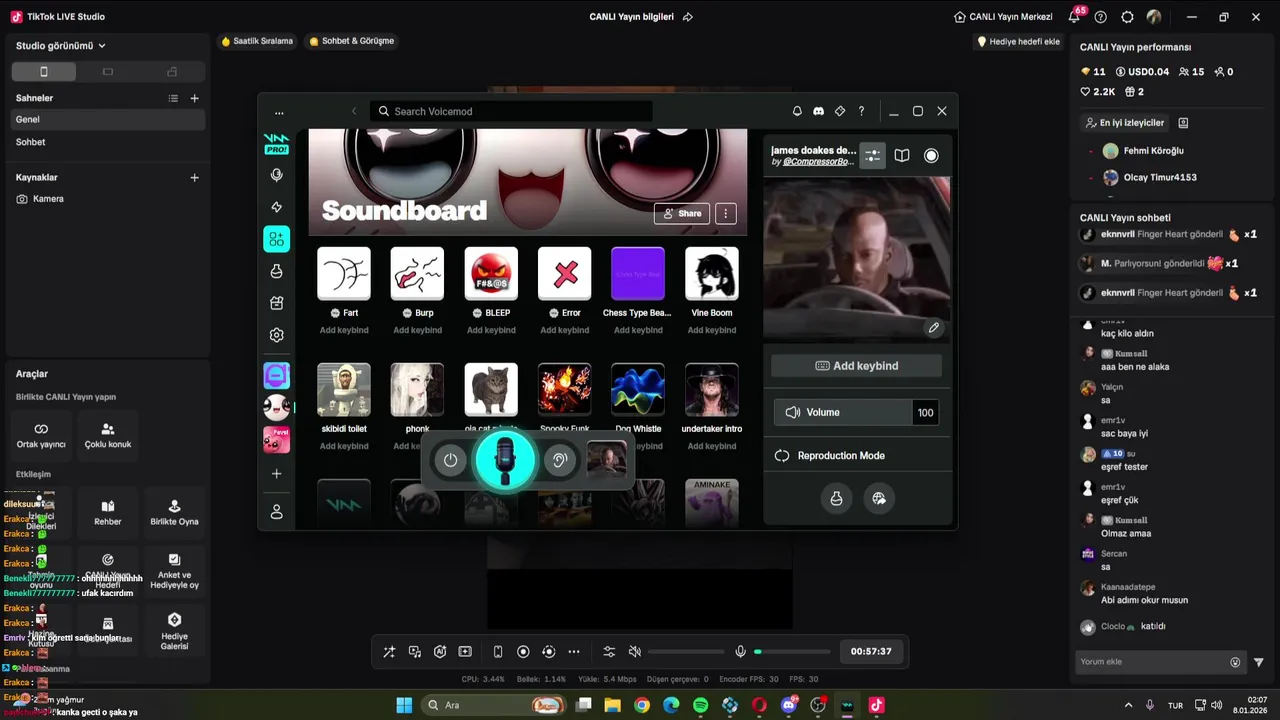Viewport: 1280px width, 720px height.
Task: Toggle the large microphone button in Voicemod overlay
Action: tap(505, 460)
